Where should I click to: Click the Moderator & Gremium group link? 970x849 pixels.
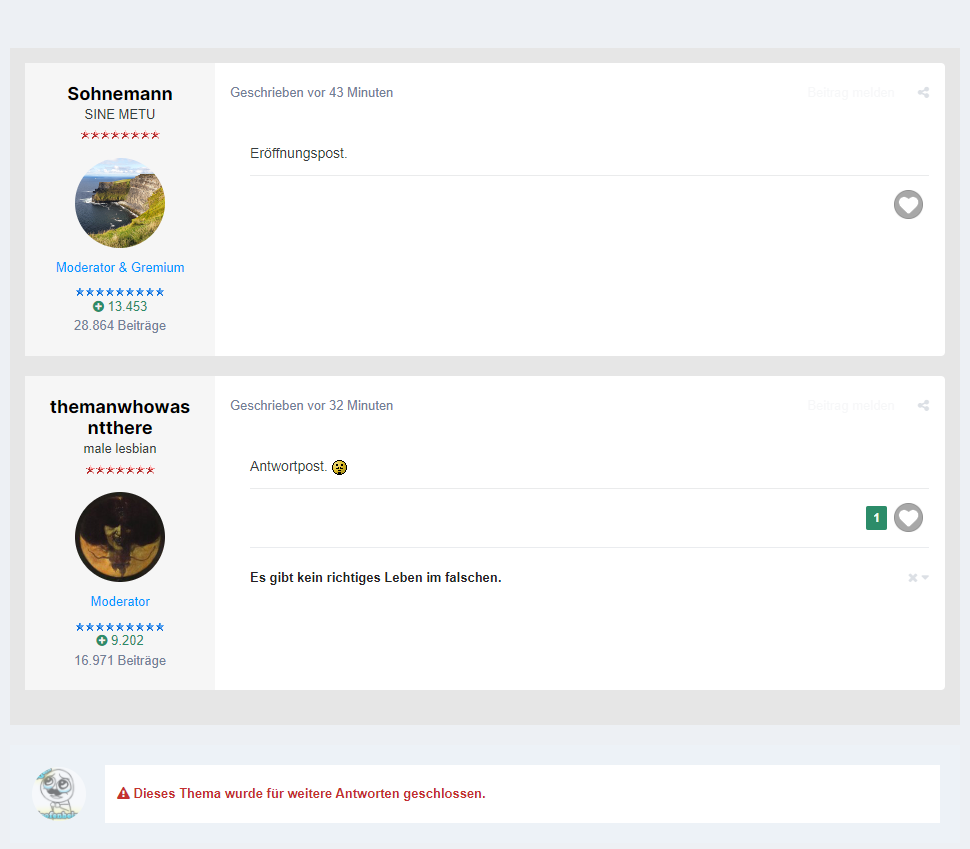pos(120,267)
